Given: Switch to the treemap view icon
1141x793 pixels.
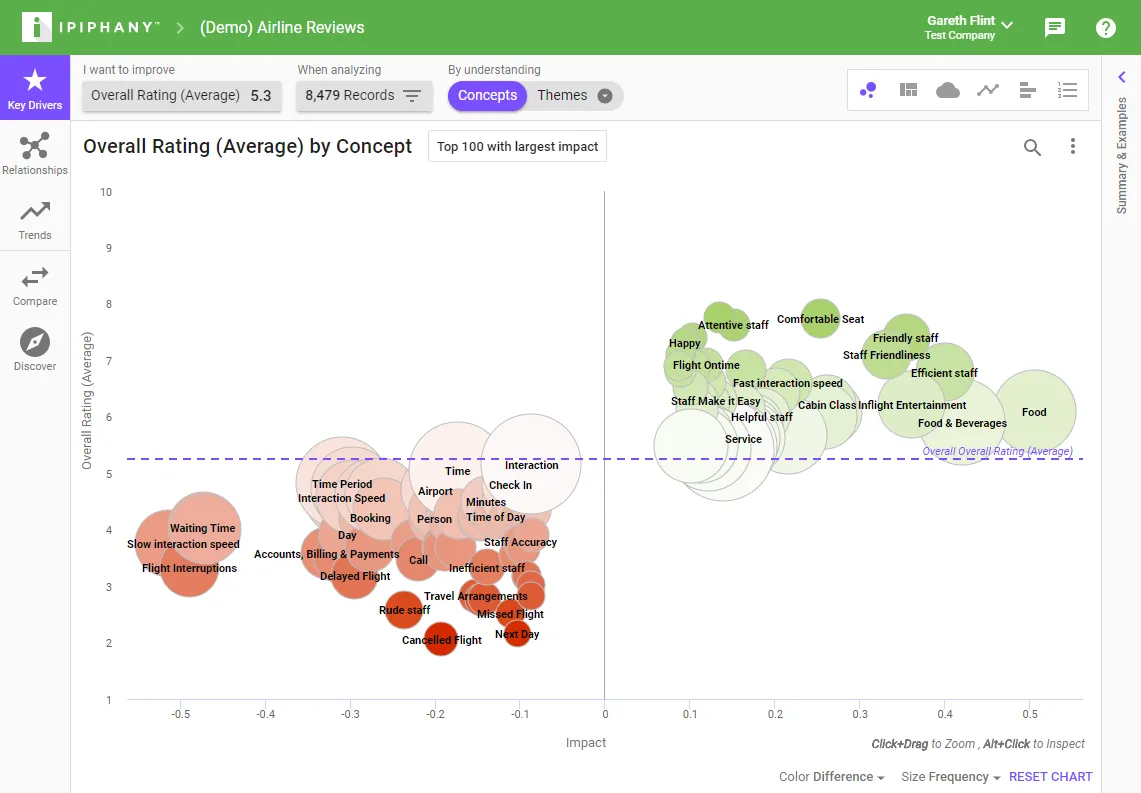Looking at the screenshot, I should [908, 90].
